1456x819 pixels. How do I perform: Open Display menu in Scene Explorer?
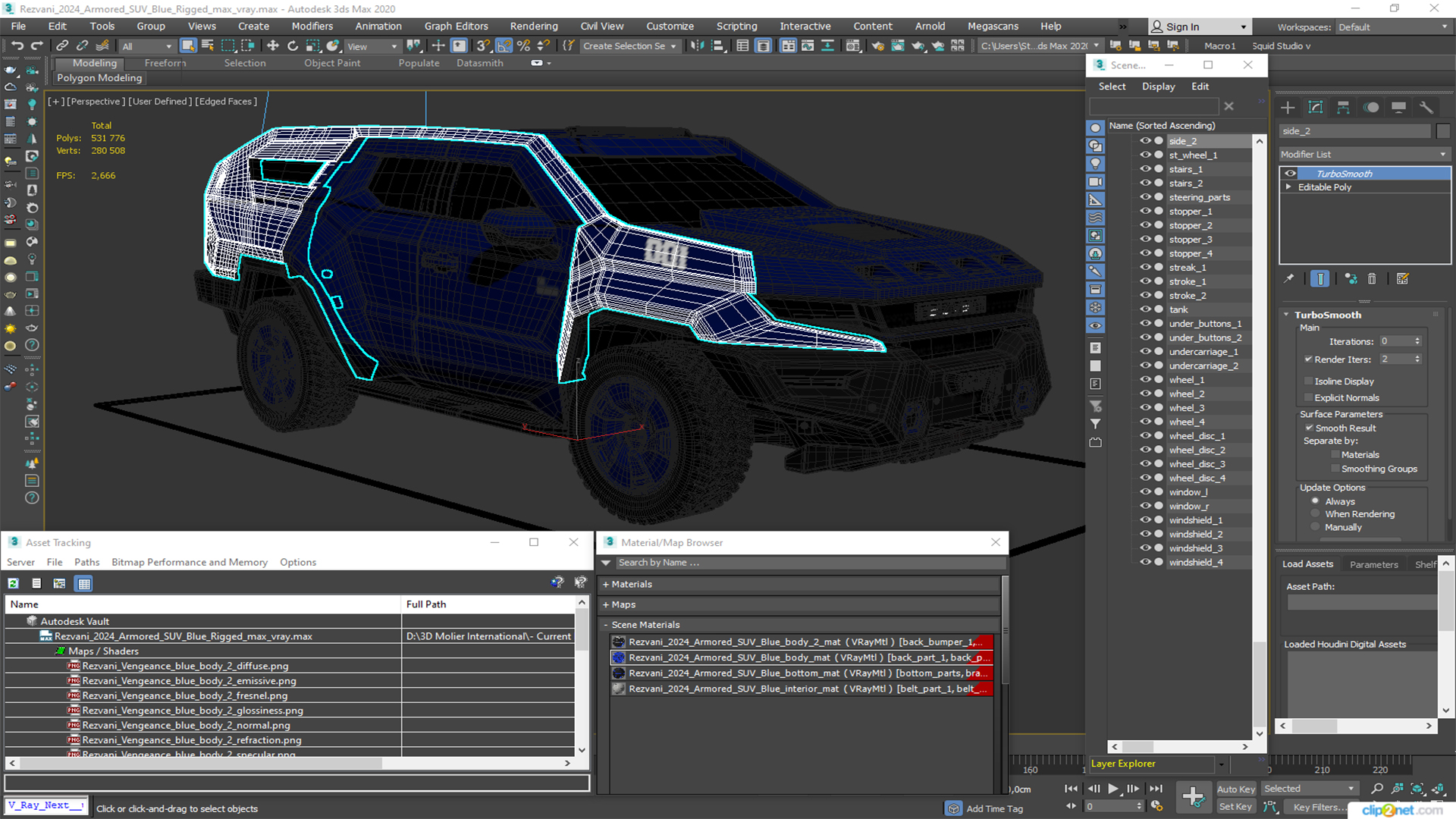[1158, 86]
